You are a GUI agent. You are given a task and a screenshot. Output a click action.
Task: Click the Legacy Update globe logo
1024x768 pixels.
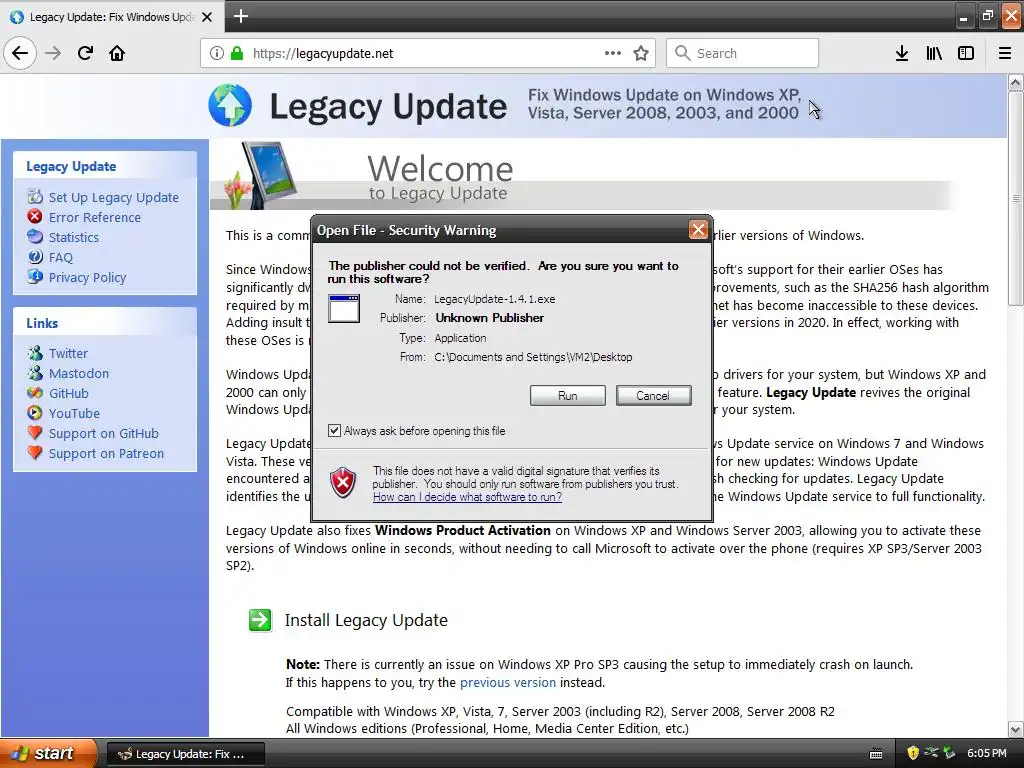tap(230, 105)
